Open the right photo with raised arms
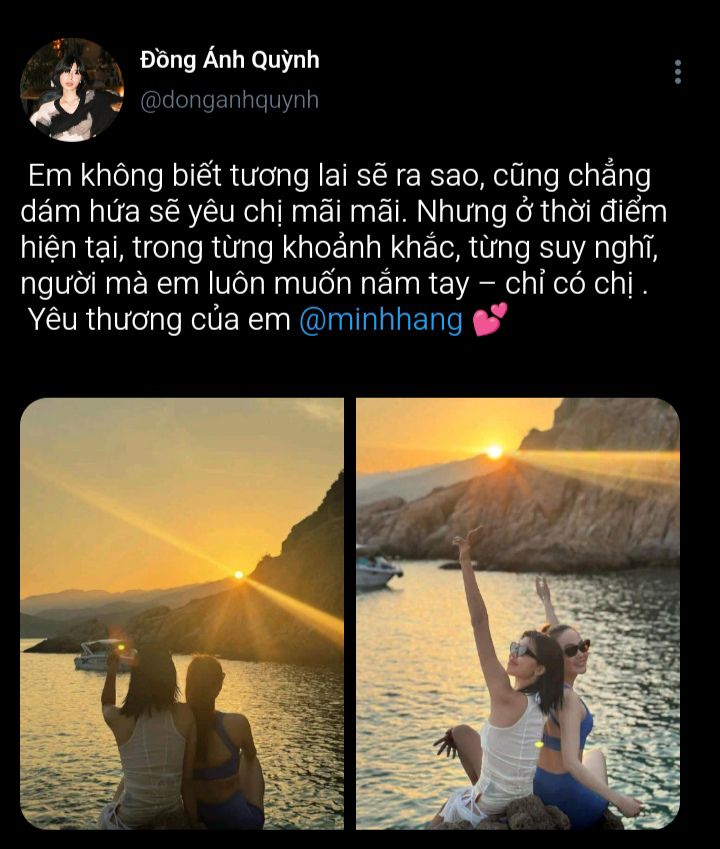 [518, 613]
